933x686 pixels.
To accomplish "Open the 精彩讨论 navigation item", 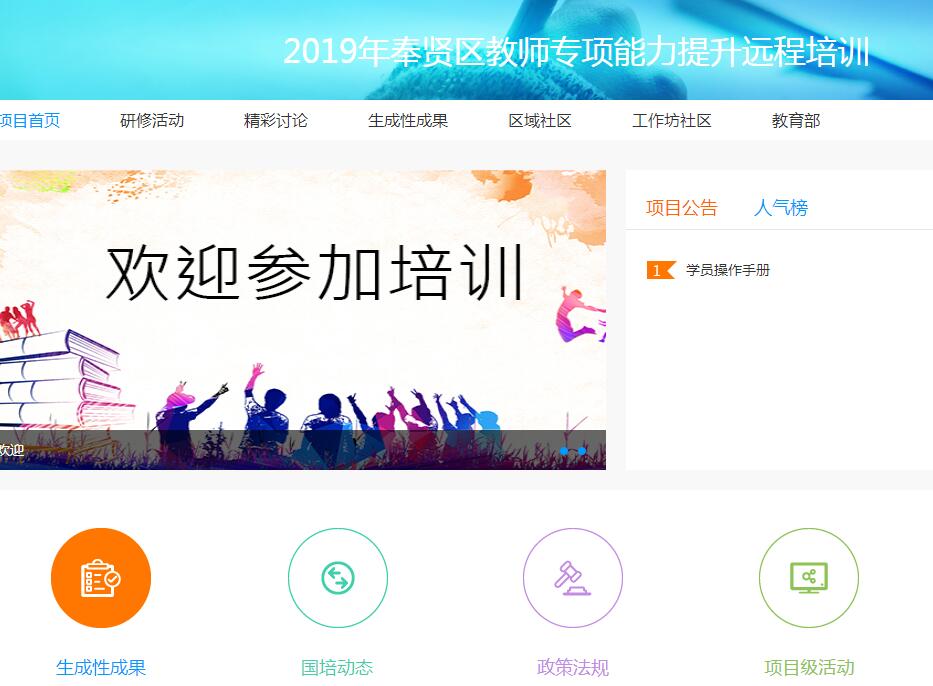I will (275, 121).
